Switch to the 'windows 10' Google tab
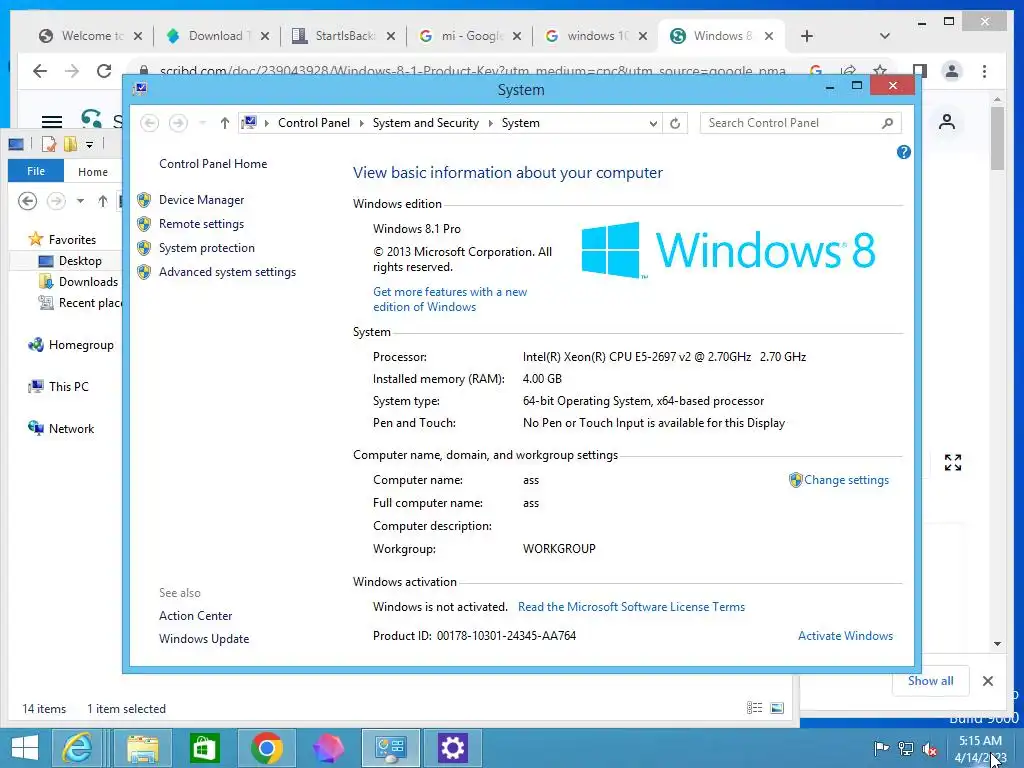1024x768 pixels. click(x=596, y=36)
